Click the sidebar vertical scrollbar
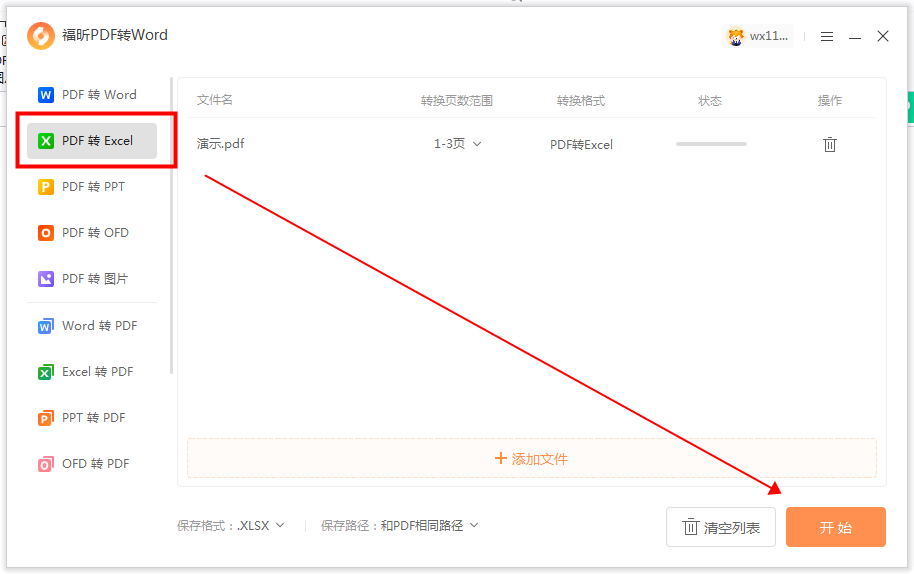The image size is (914, 574). [x=171, y=225]
